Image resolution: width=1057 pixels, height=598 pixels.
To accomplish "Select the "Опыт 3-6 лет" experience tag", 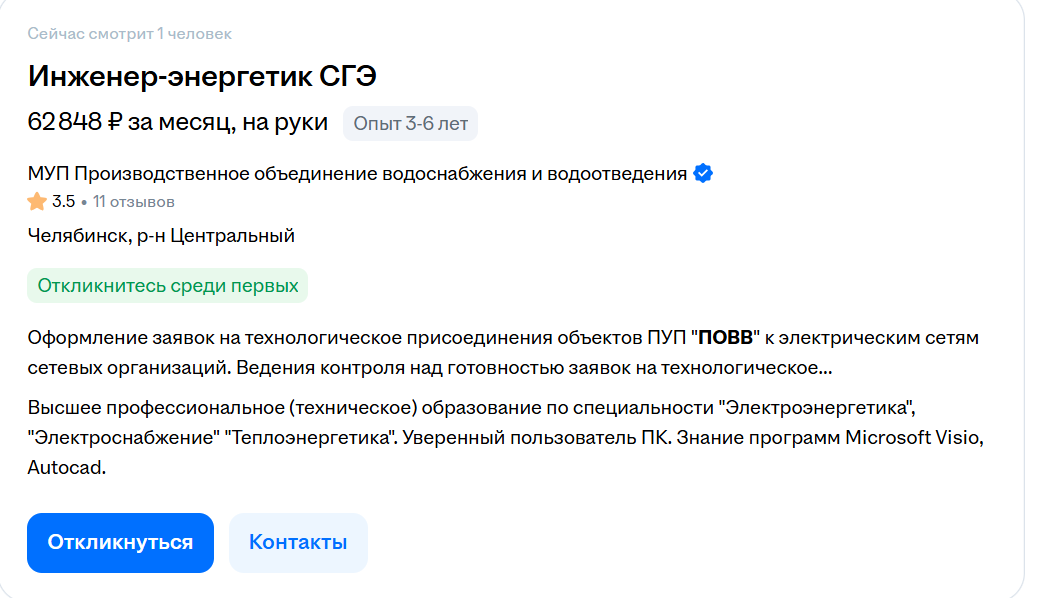I will point(410,124).
